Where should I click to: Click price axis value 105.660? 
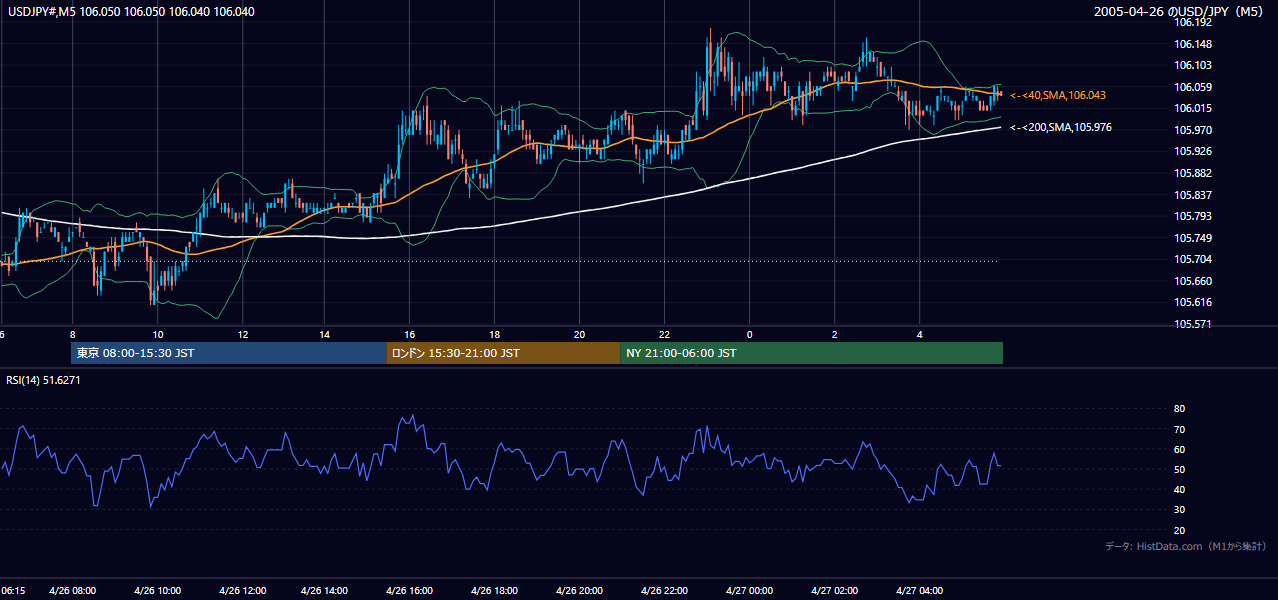tap(1192, 281)
